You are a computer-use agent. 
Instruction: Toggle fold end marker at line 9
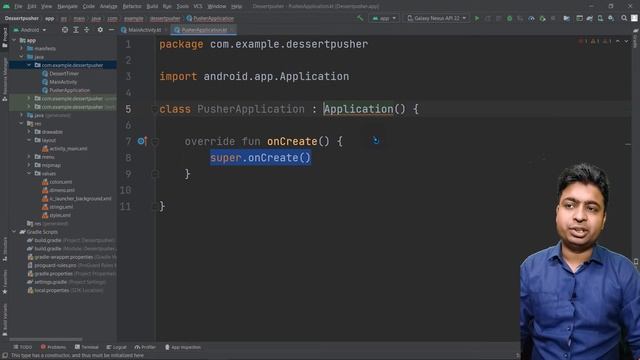click(x=155, y=174)
